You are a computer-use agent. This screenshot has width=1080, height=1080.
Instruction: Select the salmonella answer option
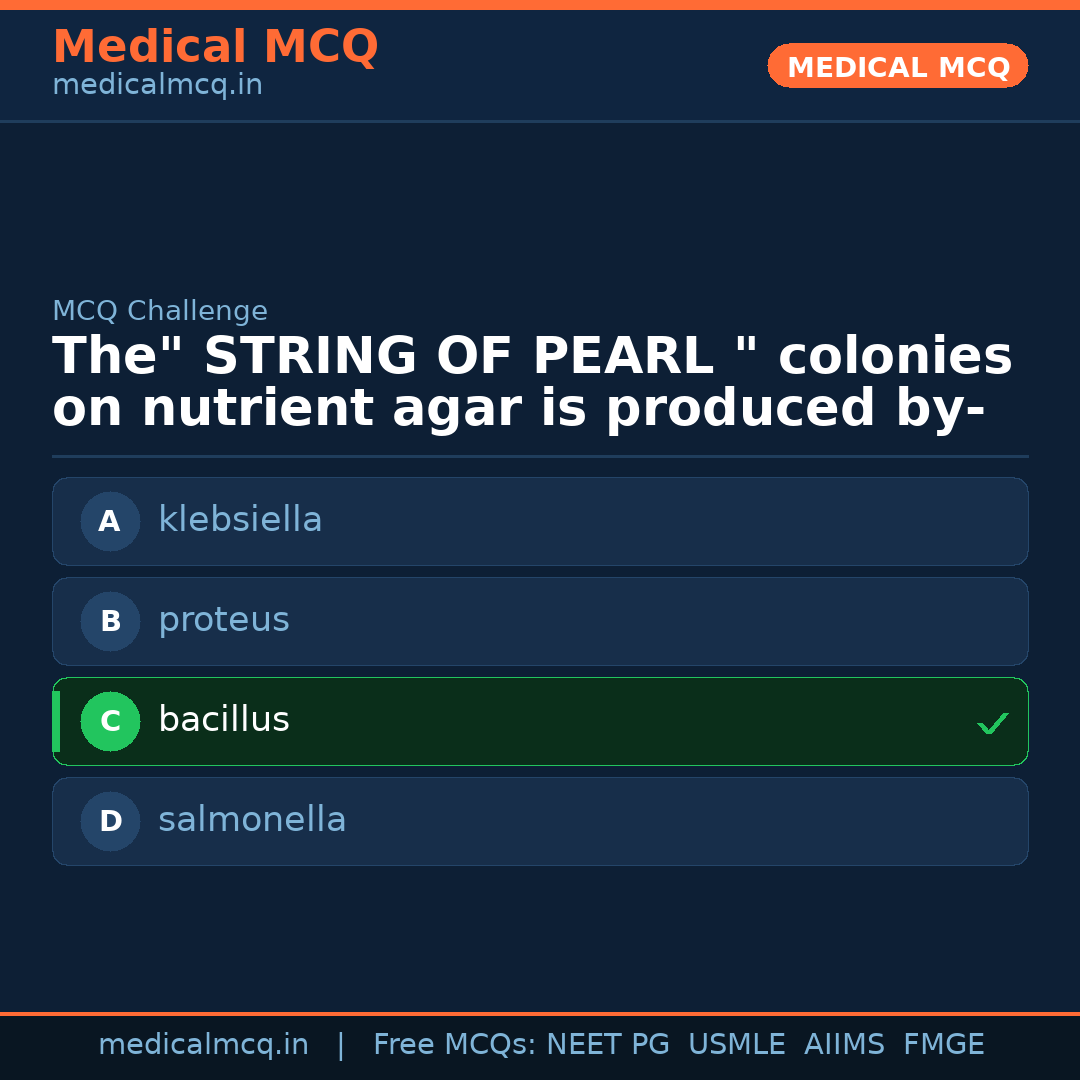(x=540, y=821)
